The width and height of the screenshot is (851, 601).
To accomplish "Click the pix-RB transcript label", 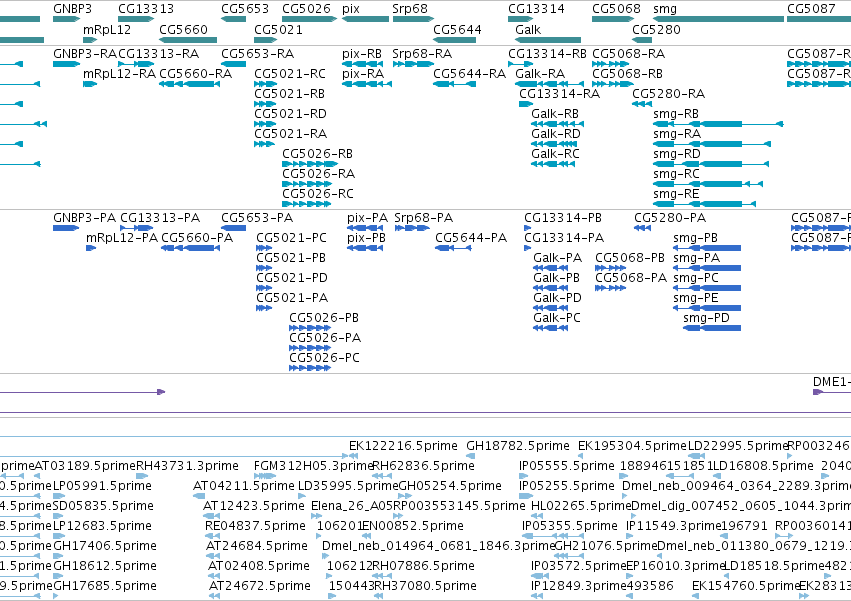I will click(x=362, y=54).
